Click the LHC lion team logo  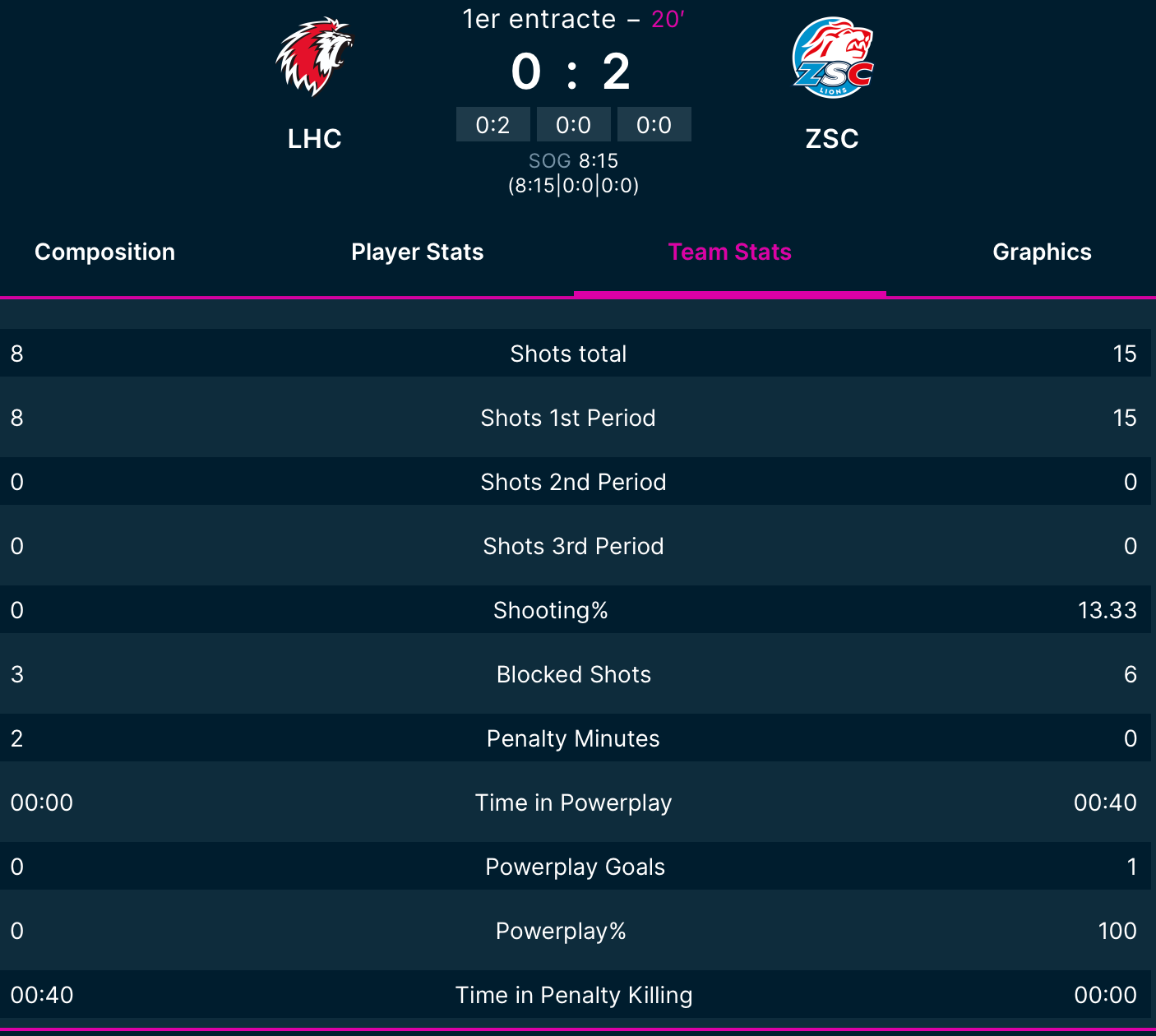click(314, 57)
